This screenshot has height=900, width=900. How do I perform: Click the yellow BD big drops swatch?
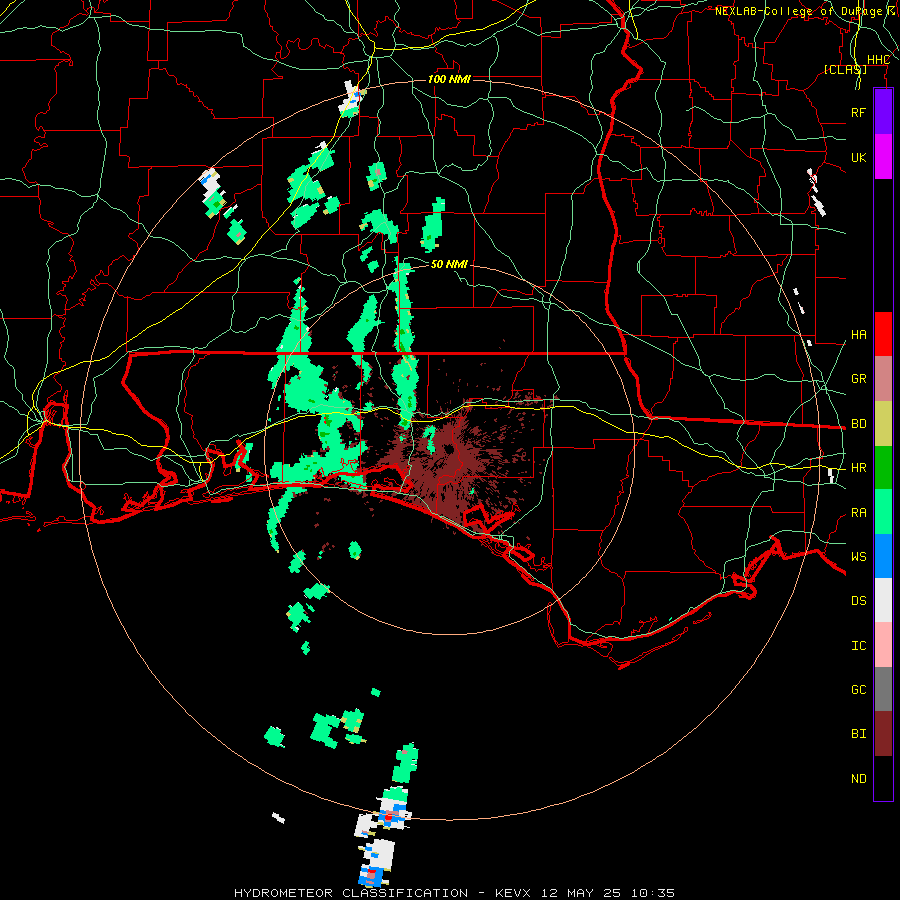(883, 423)
